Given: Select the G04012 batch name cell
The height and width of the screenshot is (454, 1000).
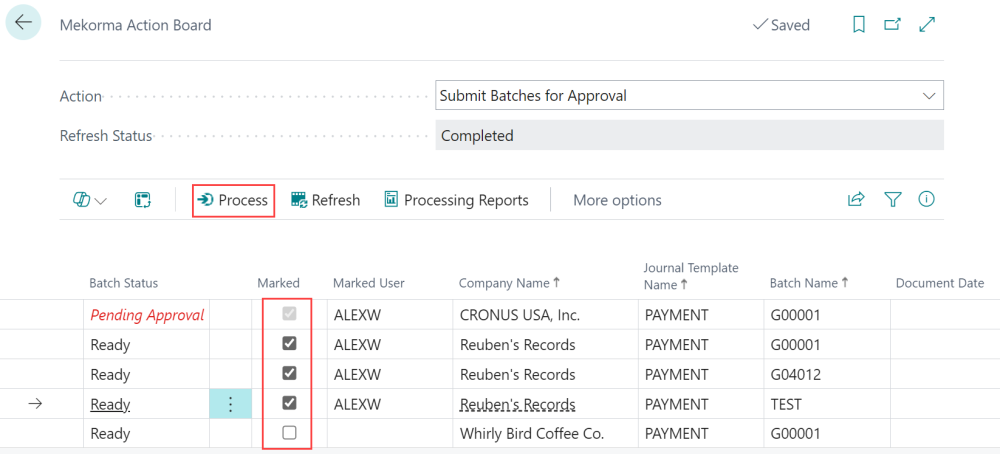Looking at the screenshot, I should pyautogui.click(x=827, y=374).
